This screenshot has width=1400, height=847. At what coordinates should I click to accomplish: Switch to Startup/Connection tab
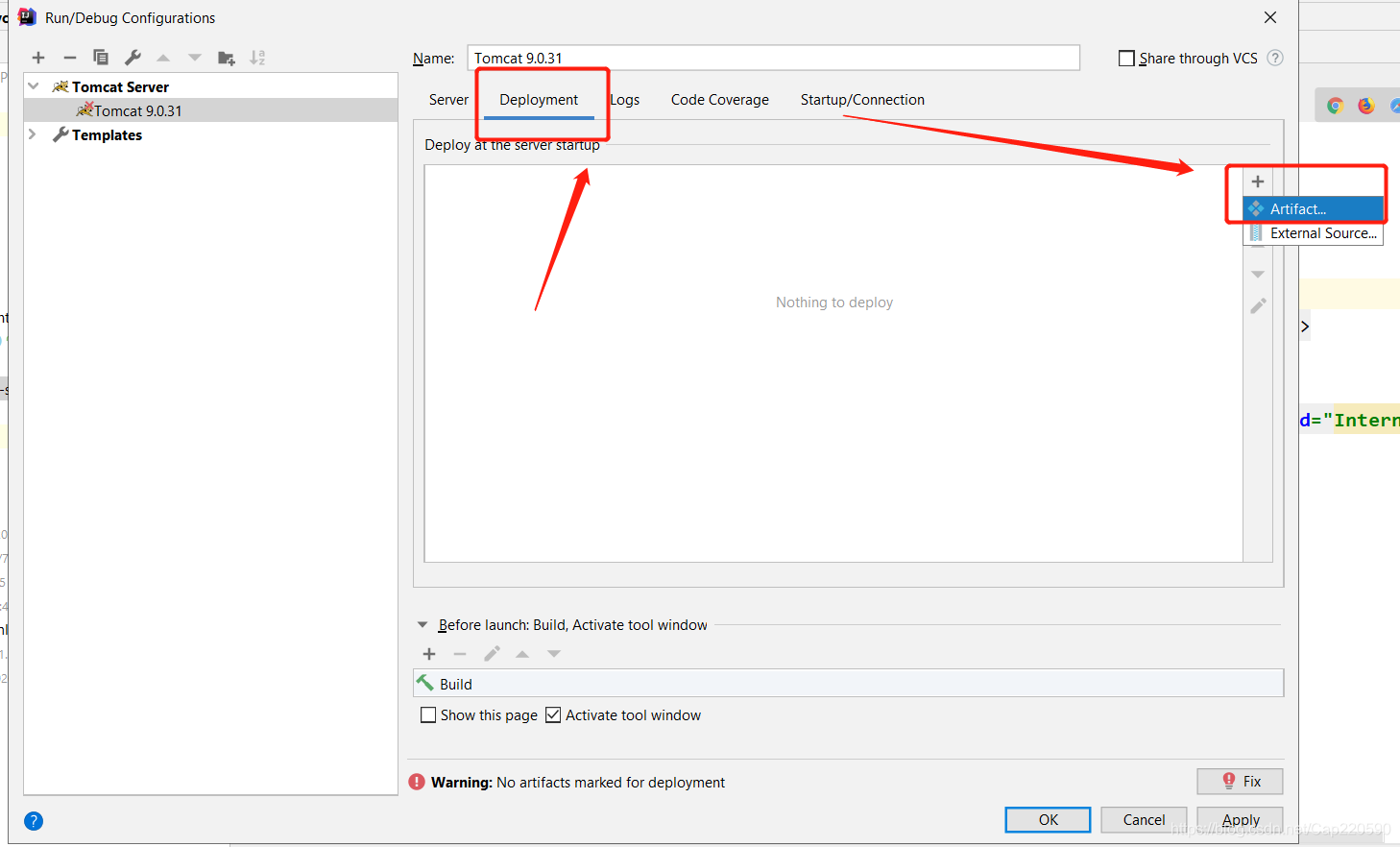[x=862, y=100]
